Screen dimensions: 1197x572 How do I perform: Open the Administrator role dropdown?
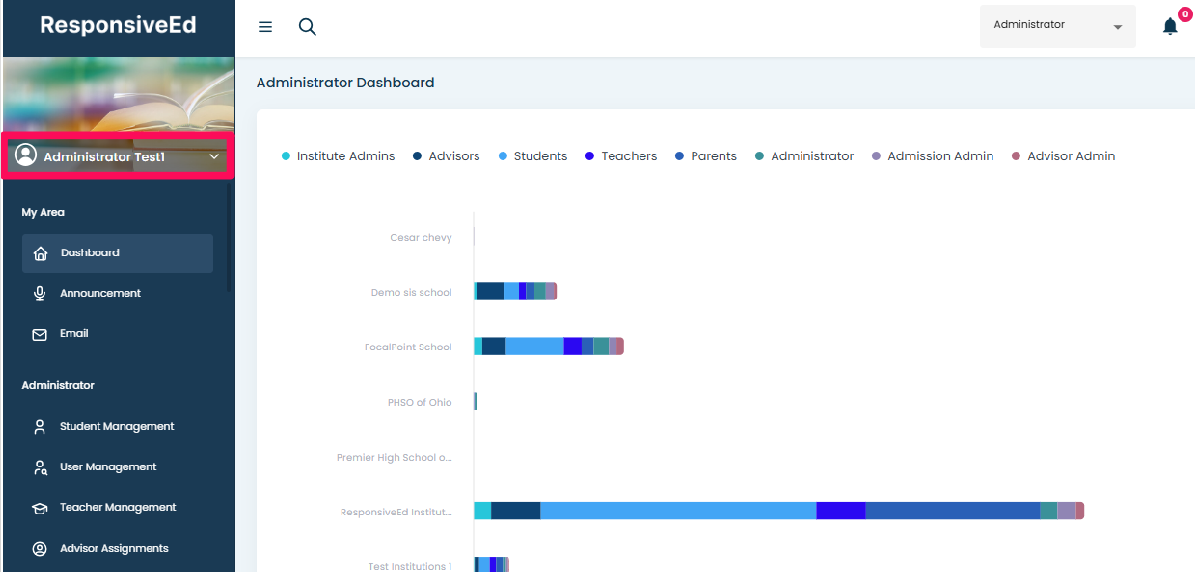(x=1057, y=26)
